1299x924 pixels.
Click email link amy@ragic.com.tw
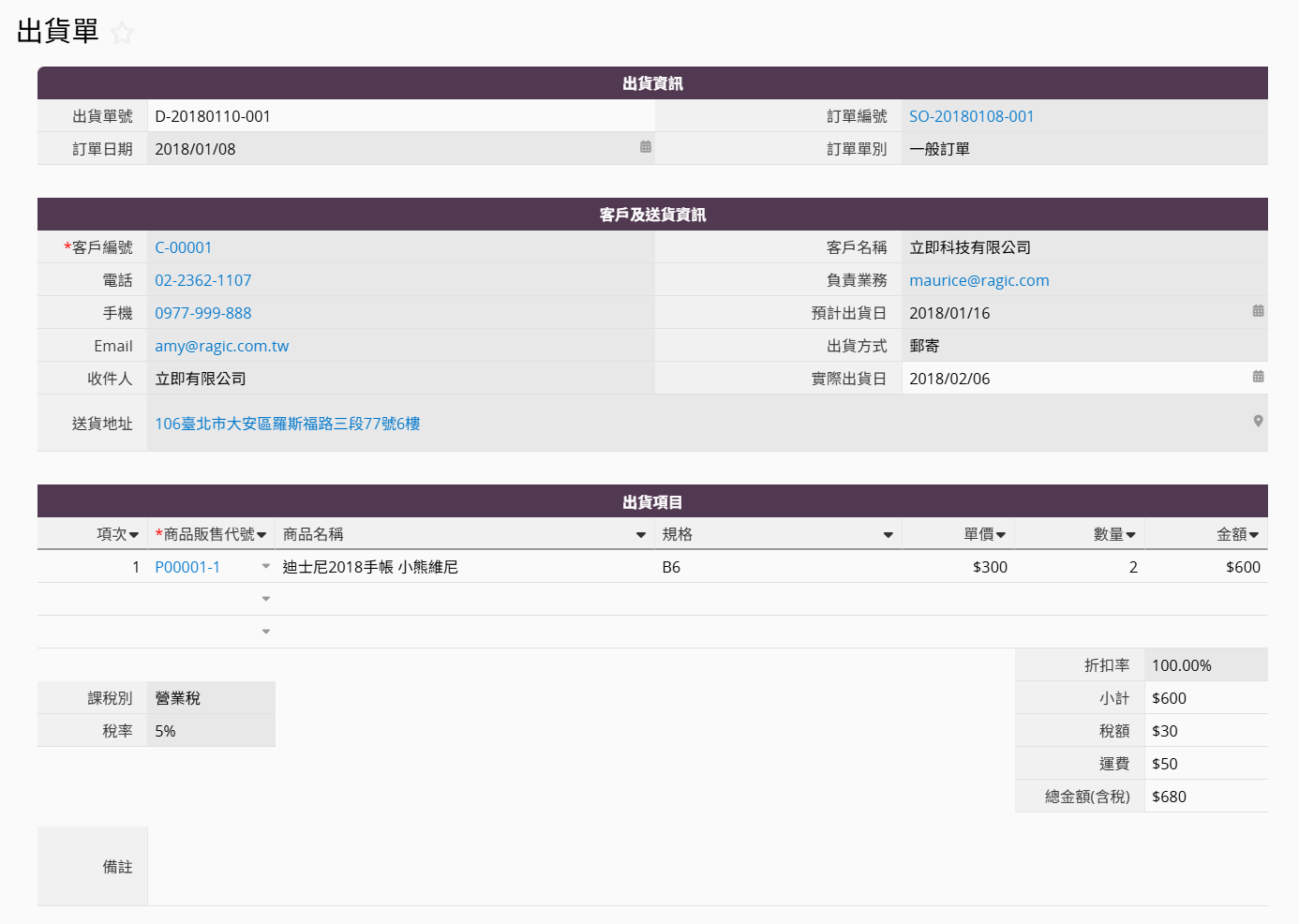click(x=222, y=346)
